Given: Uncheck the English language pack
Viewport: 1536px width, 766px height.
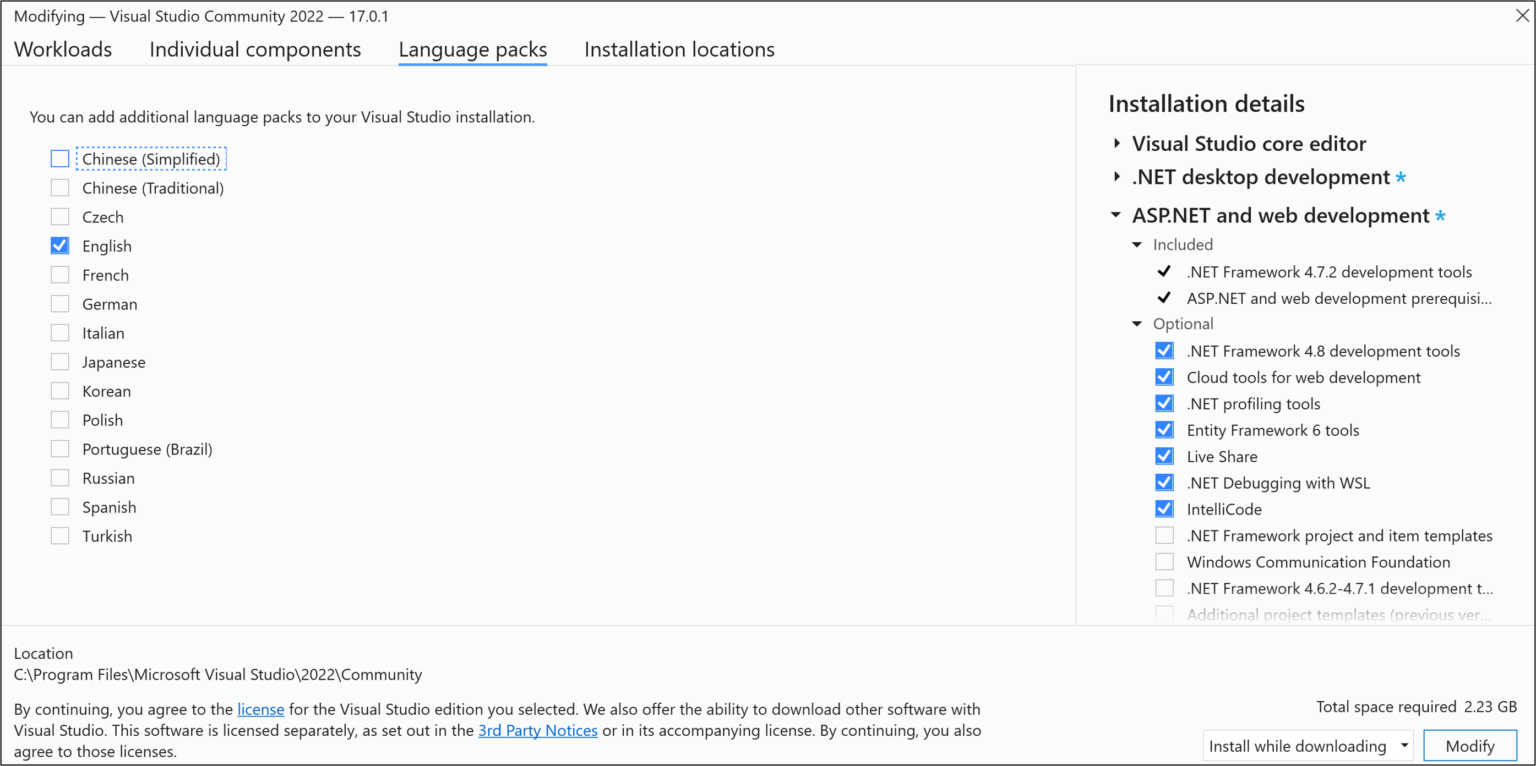Looking at the screenshot, I should [59, 245].
